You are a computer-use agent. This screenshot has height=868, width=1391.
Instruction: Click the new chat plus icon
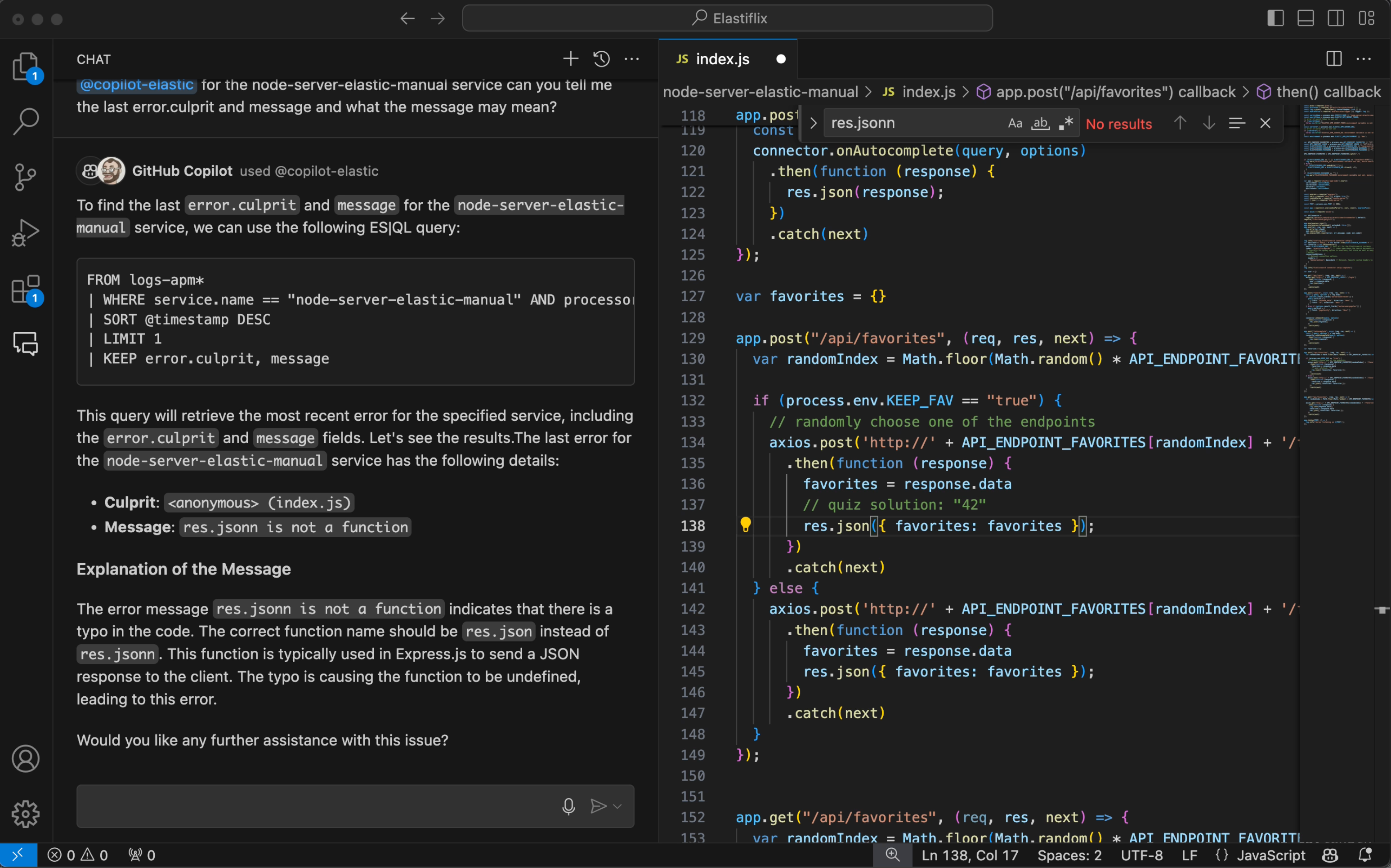pyautogui.click(x=569, y=58)
